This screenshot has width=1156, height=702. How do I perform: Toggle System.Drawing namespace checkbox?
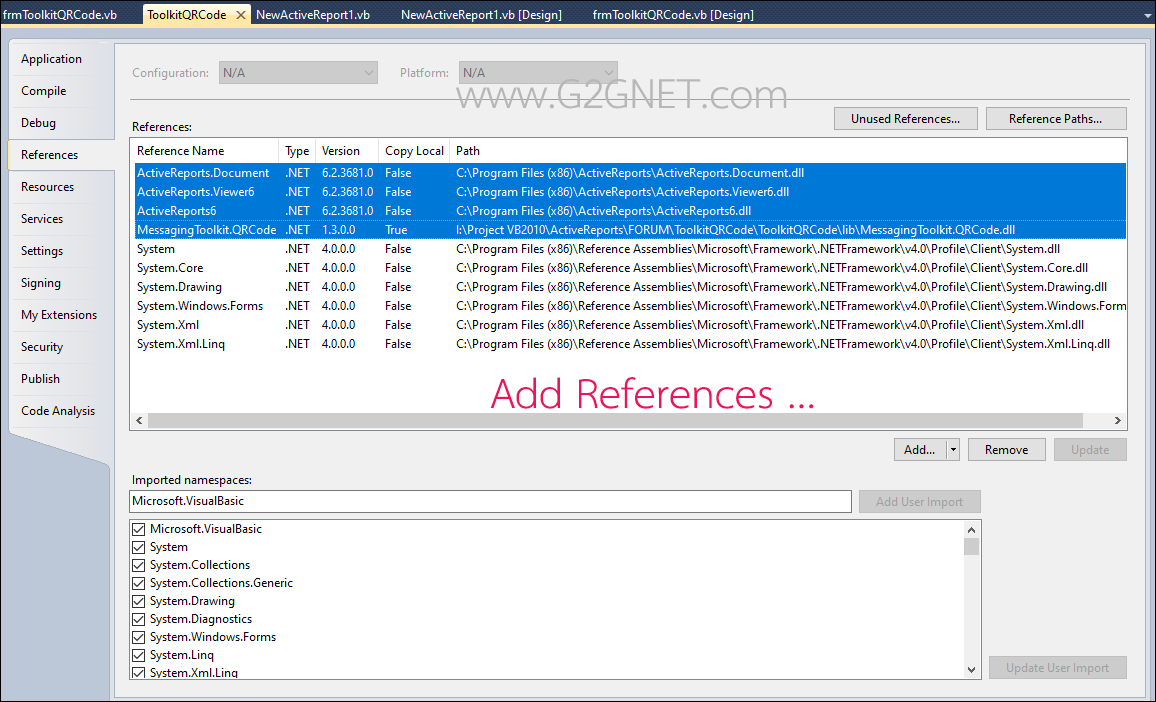point(138,601)
